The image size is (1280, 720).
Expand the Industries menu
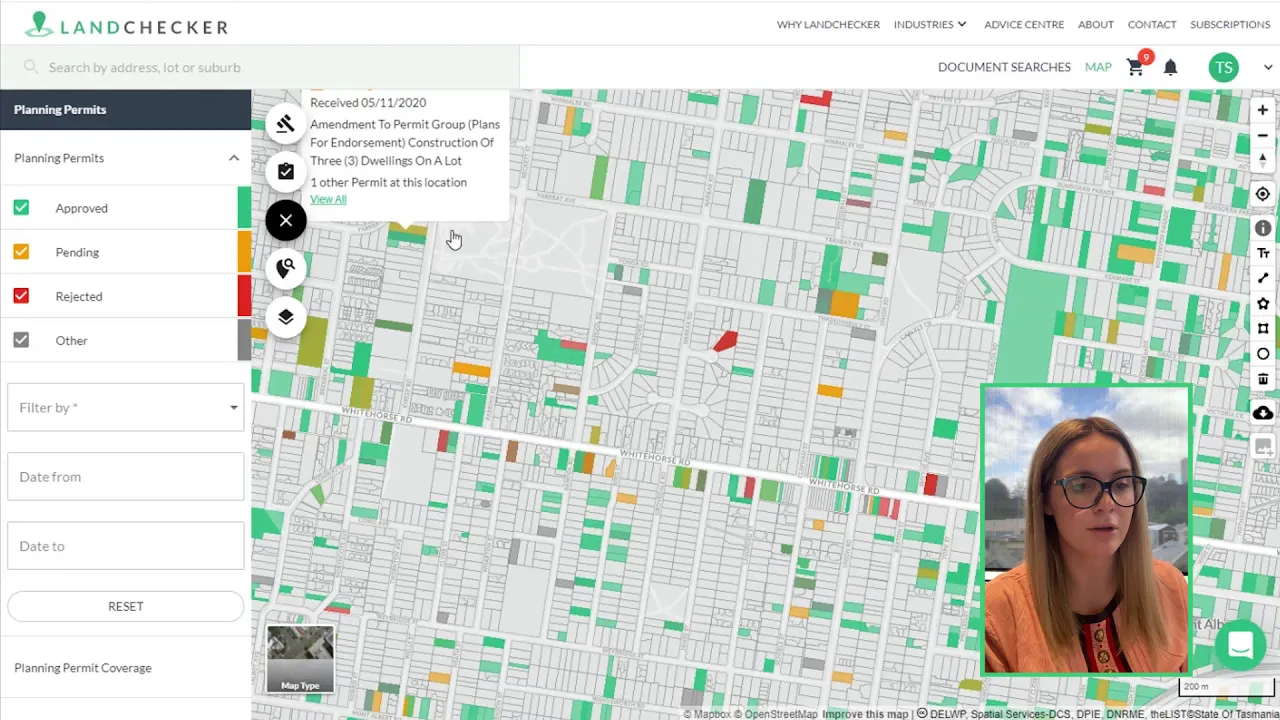point(930,24)
